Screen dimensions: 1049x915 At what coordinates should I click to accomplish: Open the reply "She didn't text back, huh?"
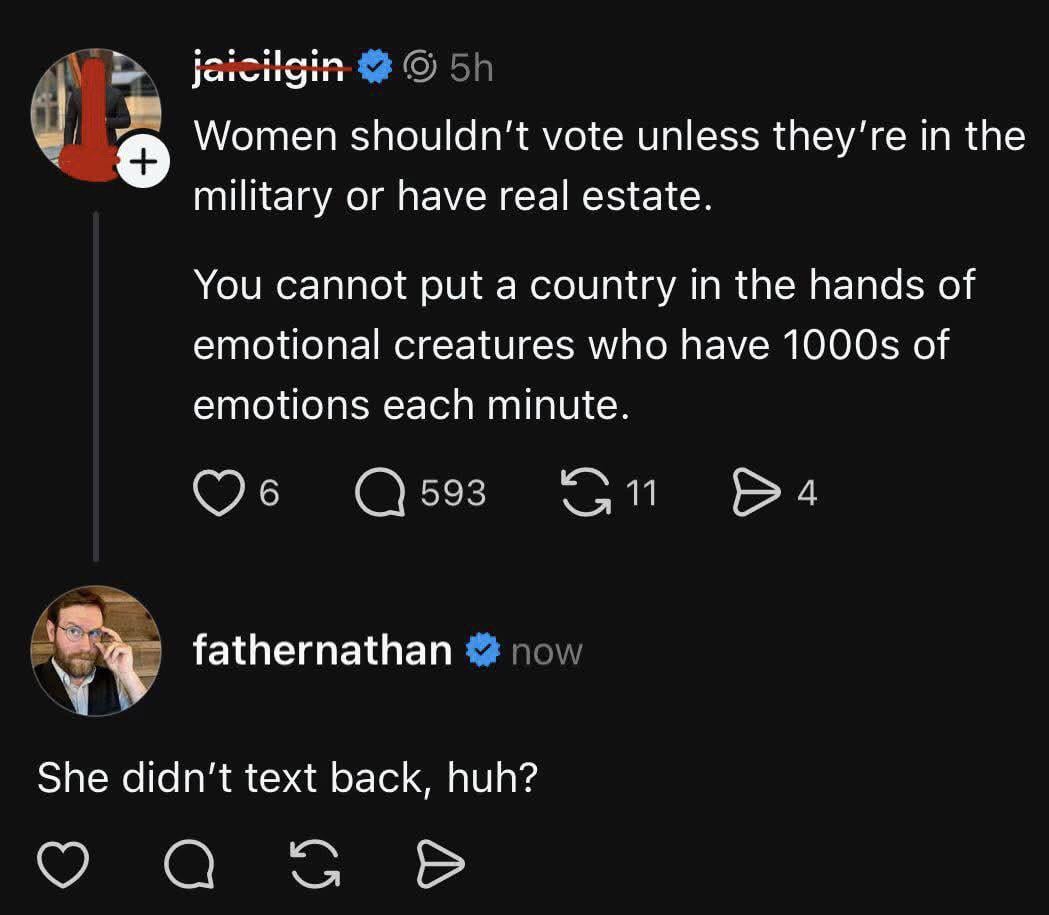point(288,778)
